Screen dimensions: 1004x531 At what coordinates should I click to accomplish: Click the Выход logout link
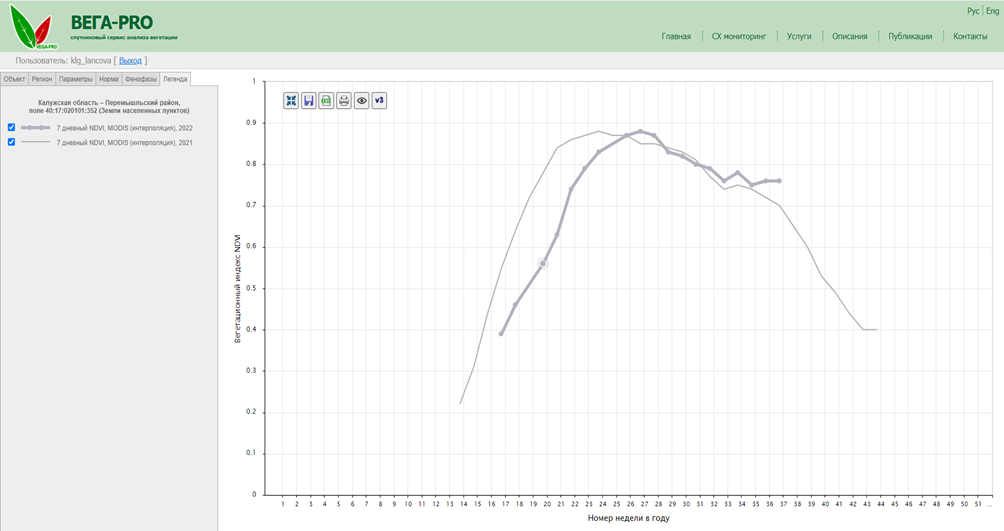(x=130, y=61)
